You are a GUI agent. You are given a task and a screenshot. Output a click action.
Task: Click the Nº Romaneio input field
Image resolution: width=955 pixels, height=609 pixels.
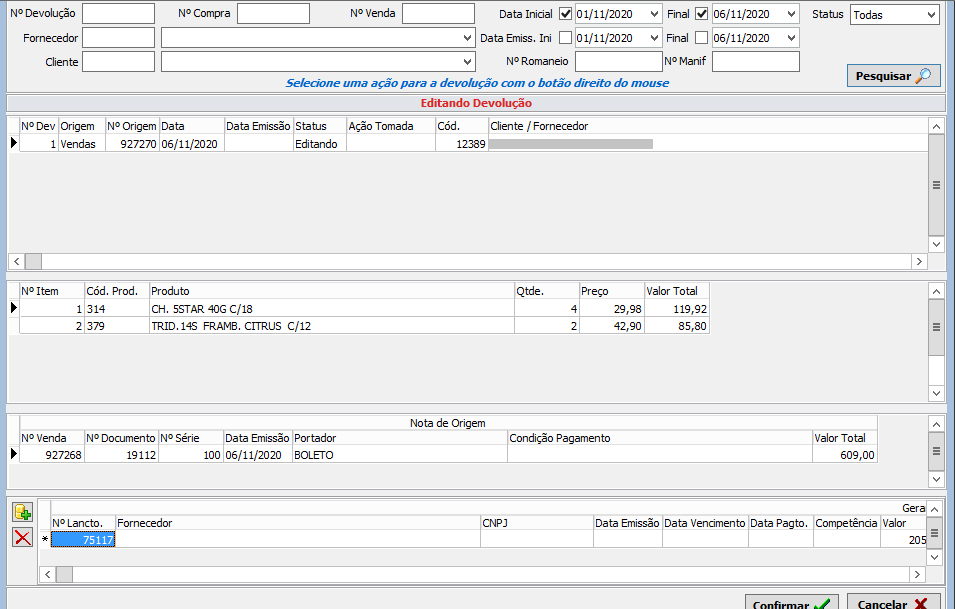tap(617, 62)
